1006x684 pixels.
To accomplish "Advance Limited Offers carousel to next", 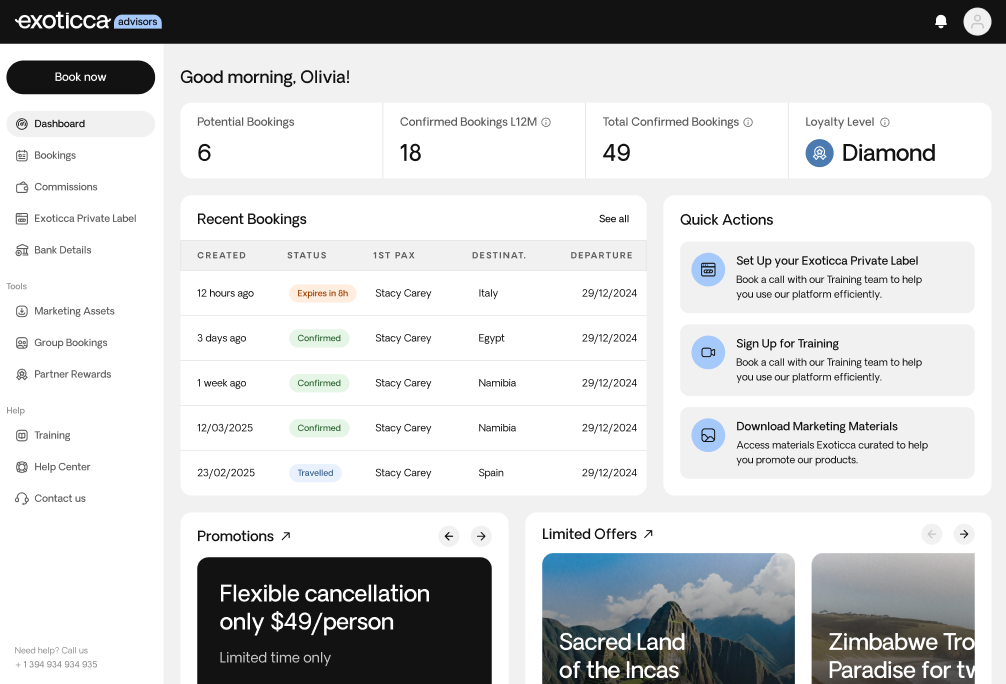I will coord(964,534).
